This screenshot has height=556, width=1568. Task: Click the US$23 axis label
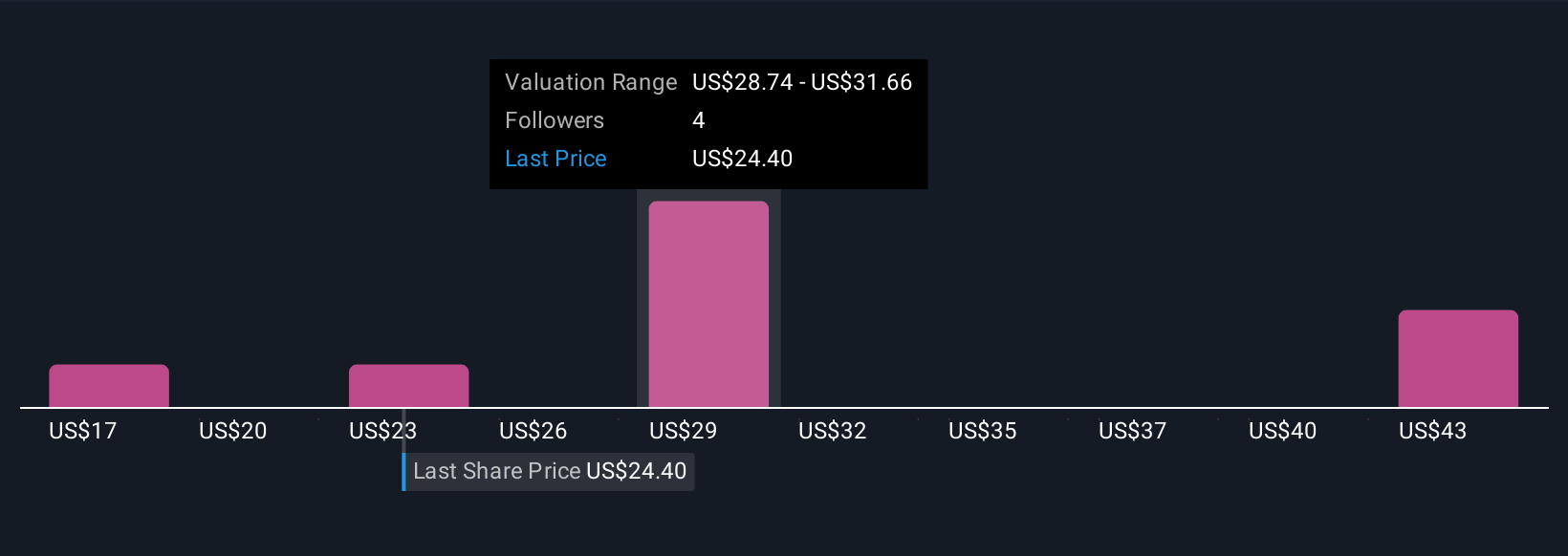tap(382, 431)
